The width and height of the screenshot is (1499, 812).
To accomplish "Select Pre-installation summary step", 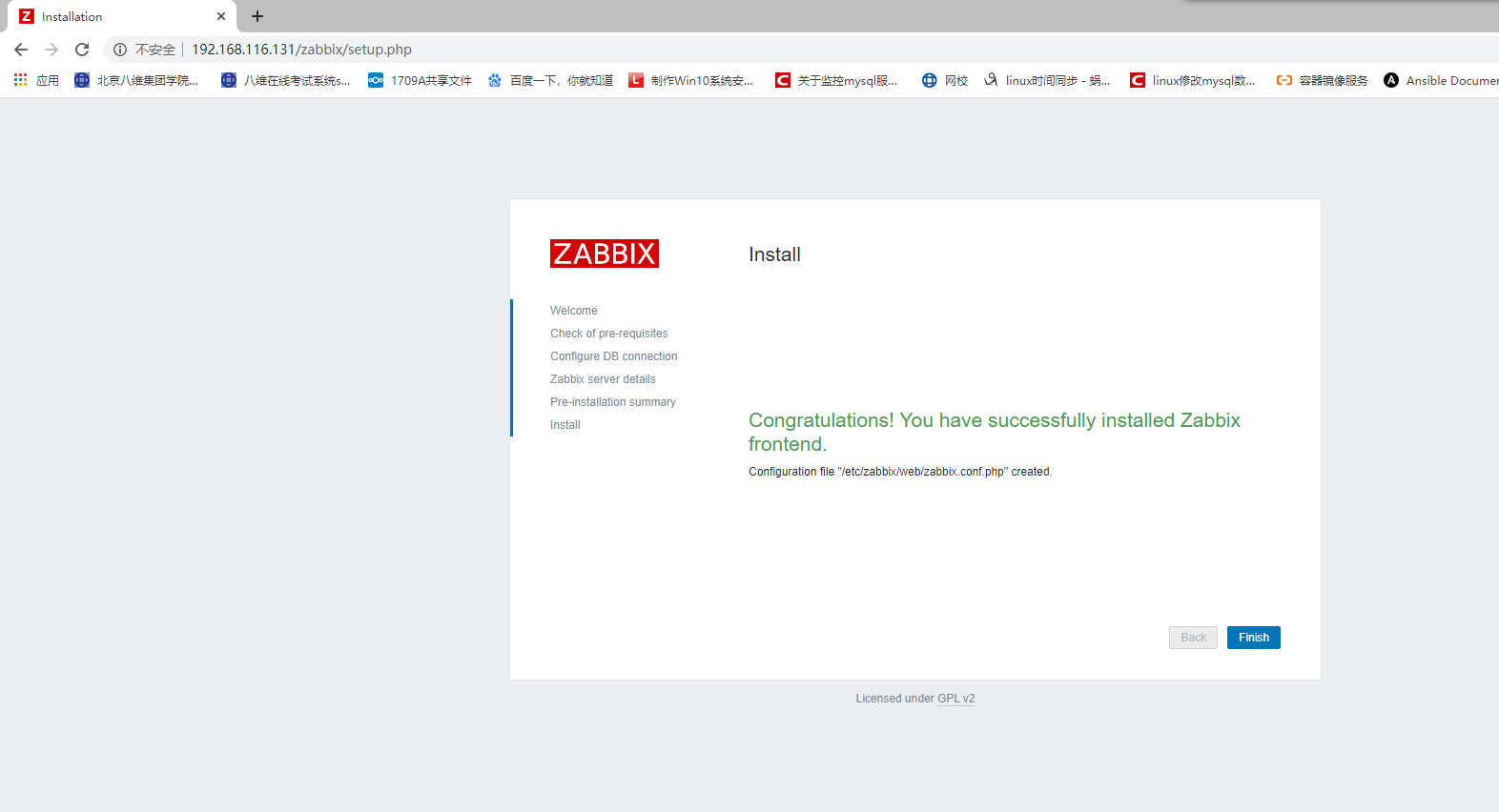I will tap(612, 402).
